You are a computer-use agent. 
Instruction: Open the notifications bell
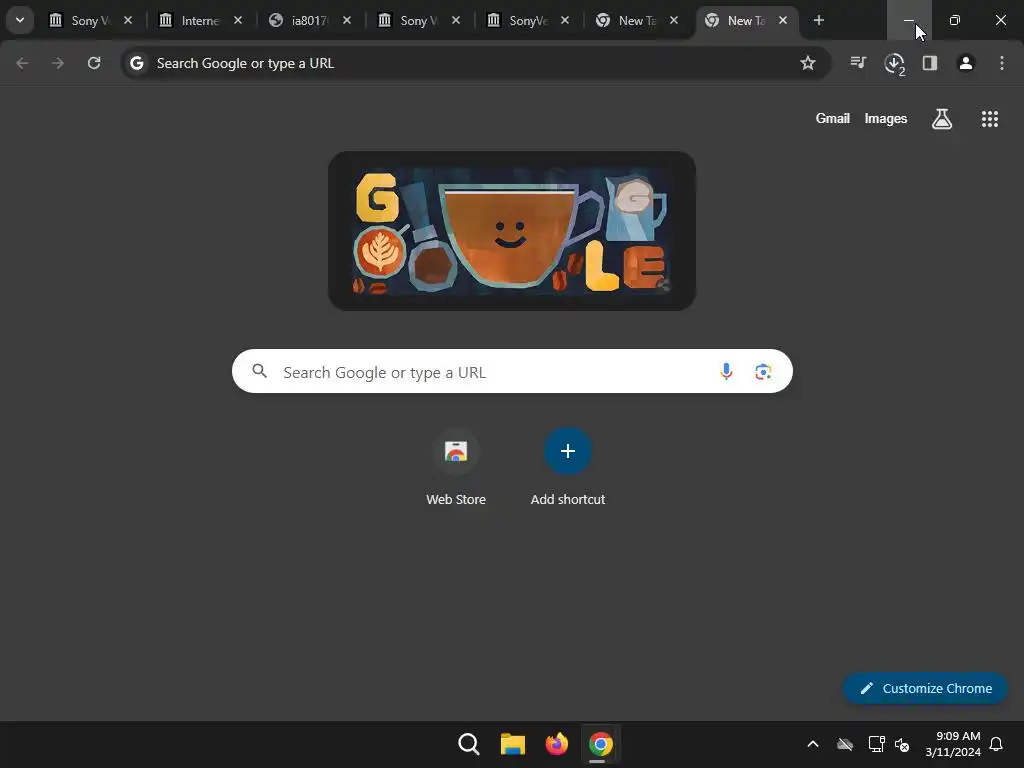click(x=997, y=744)
